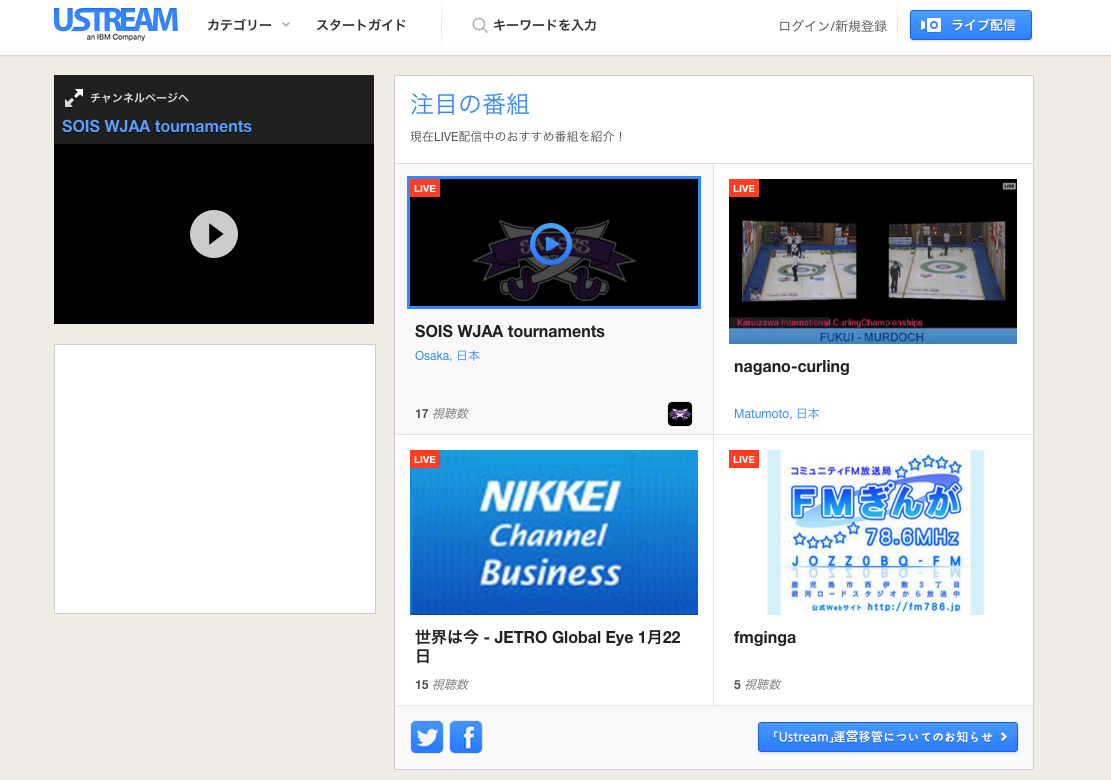Play SOIS WJAA tournaments featured thumbnail
1111x780 pixels.
(553, 242)
